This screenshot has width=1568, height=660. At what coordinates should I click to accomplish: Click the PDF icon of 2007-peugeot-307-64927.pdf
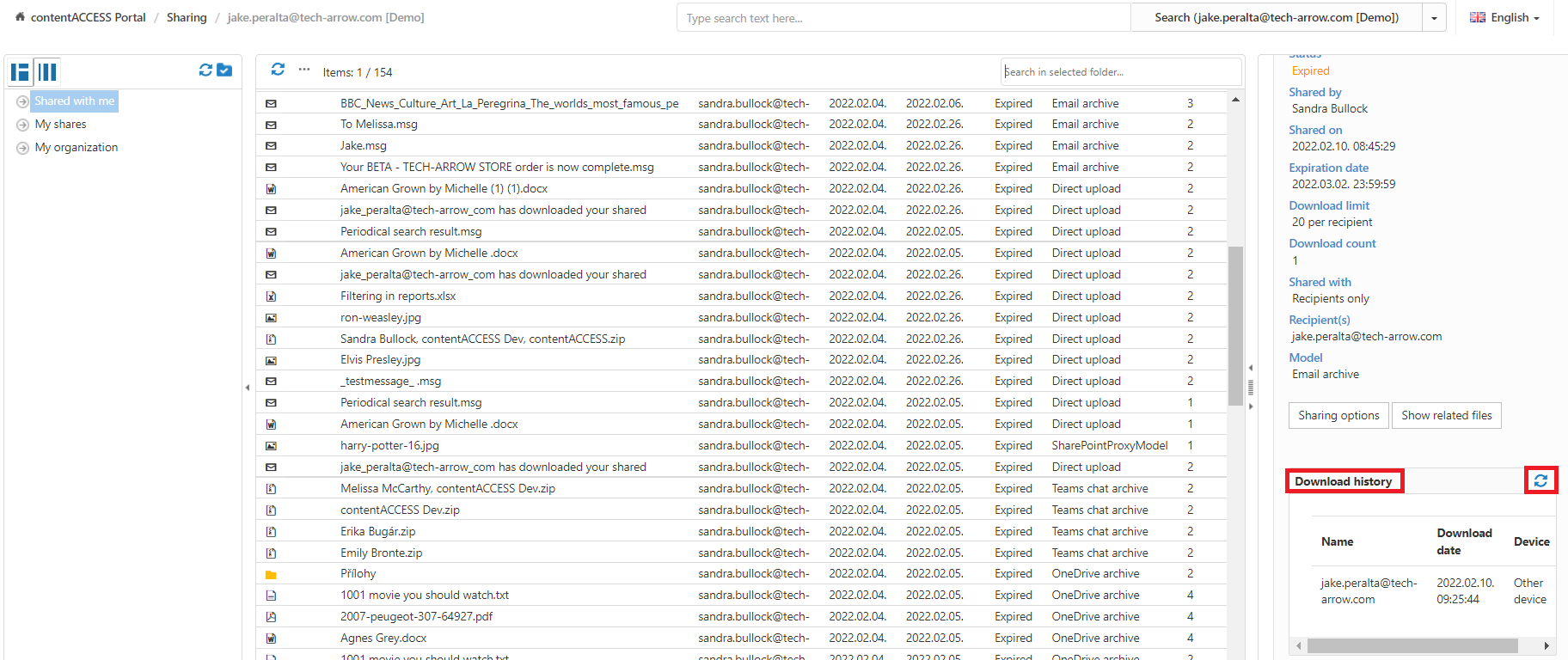[271, 617]
